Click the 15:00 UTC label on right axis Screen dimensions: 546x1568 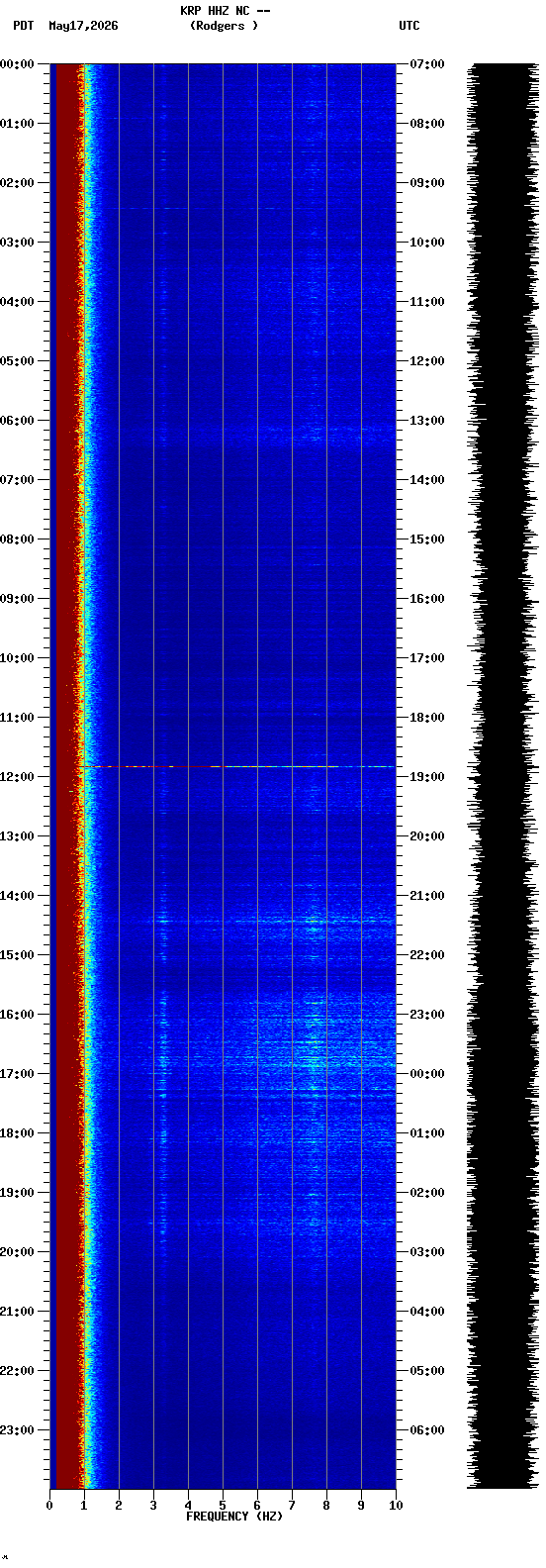tap(427, 539)
